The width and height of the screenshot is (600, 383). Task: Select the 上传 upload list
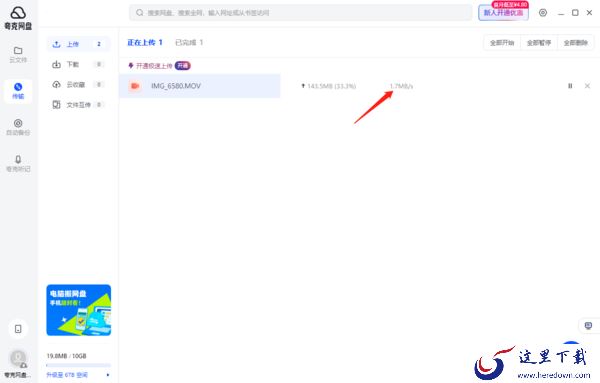pyautogui.click(x=78, y=44)
